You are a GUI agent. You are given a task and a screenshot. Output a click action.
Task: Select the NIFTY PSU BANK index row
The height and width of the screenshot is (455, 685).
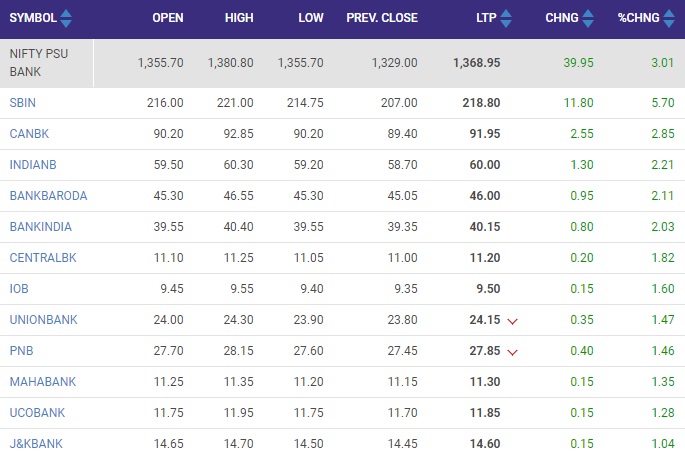pyautogui.click(x=342, y=63)
